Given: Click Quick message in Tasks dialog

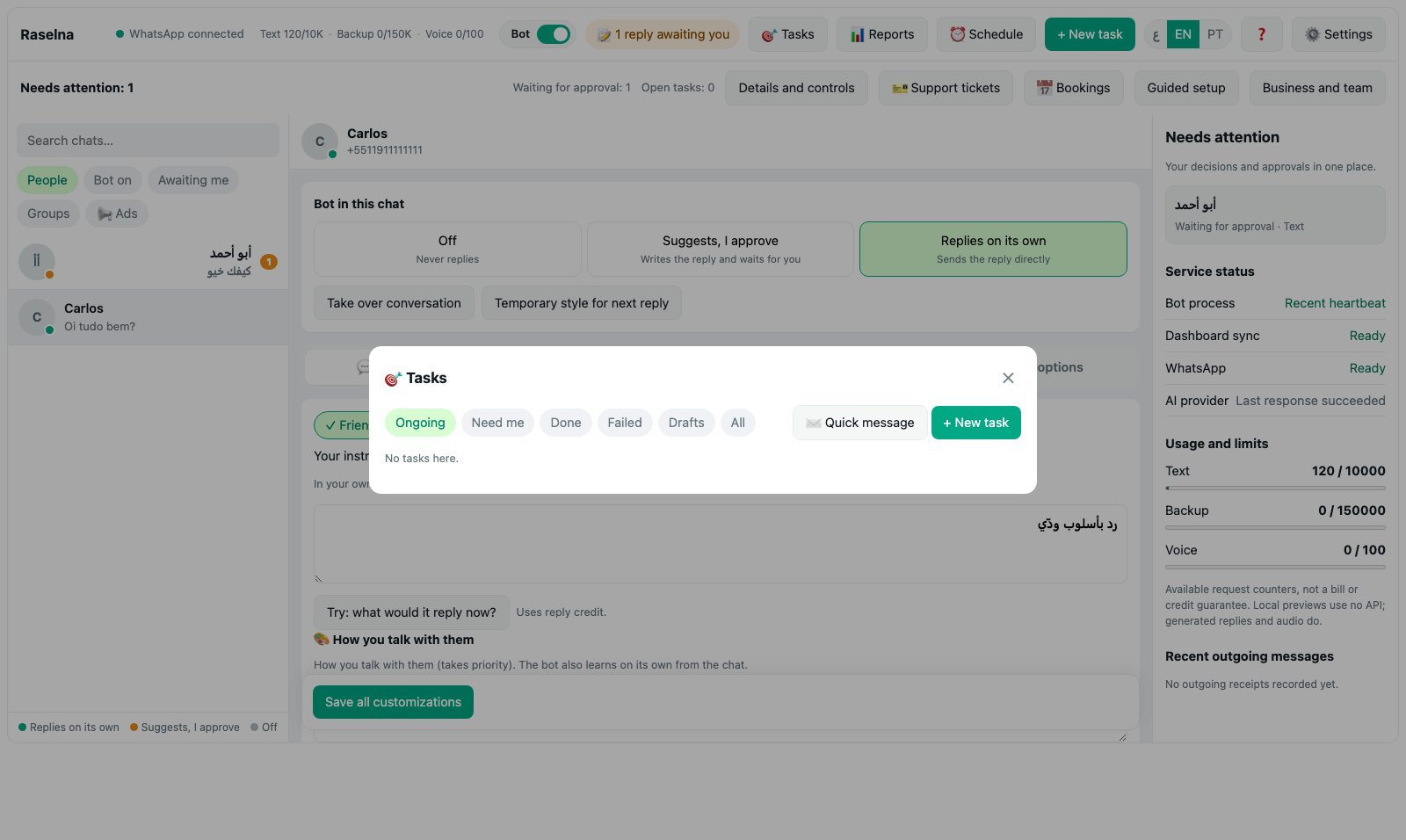Looking at the screenshot, I should coord(859,423).
